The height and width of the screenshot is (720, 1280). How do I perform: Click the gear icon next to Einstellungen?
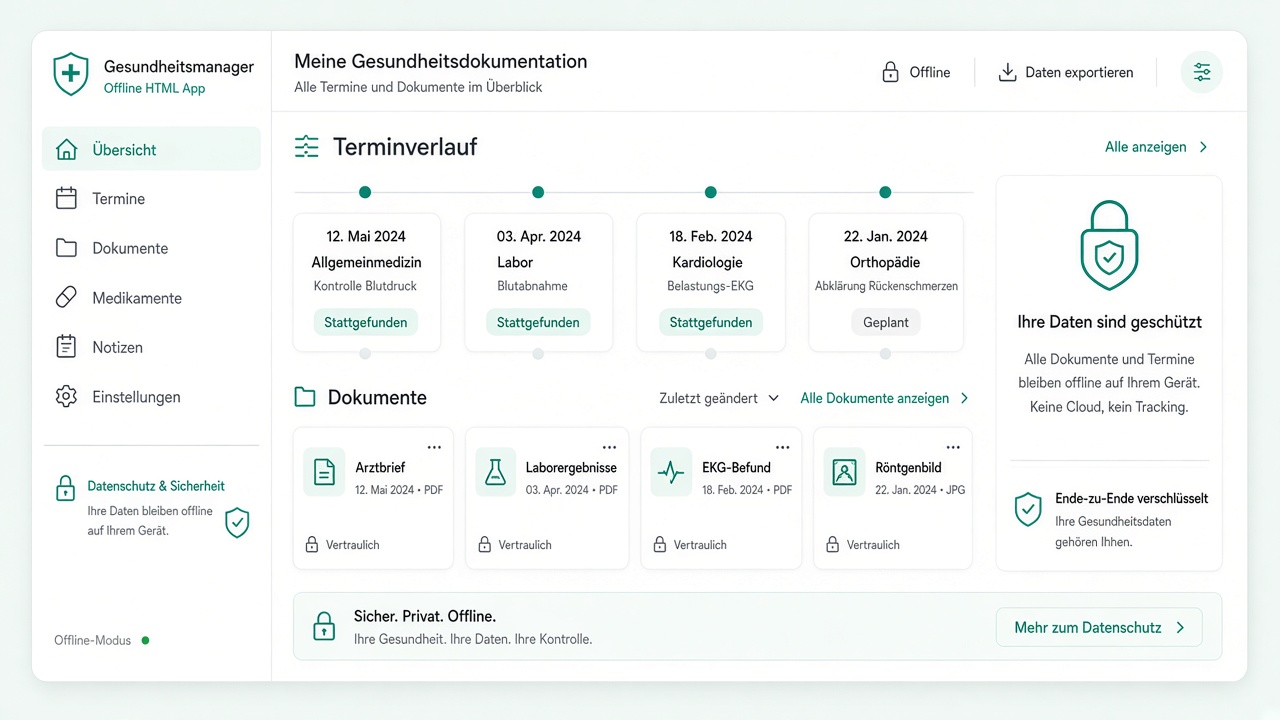pyautogui.click(x=66, y=397)
